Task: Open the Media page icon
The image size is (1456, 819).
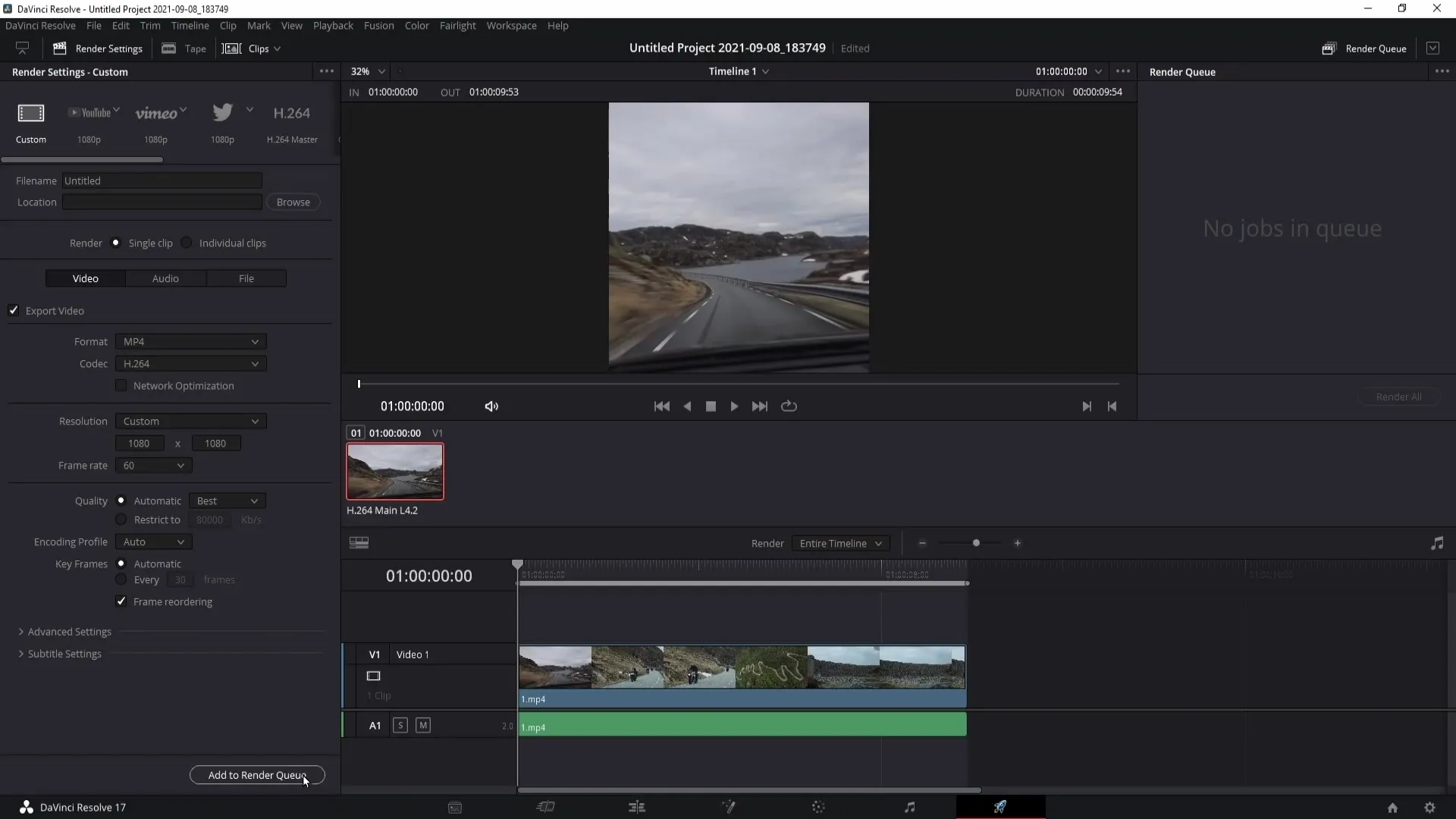Action: (x=455, y=808)
